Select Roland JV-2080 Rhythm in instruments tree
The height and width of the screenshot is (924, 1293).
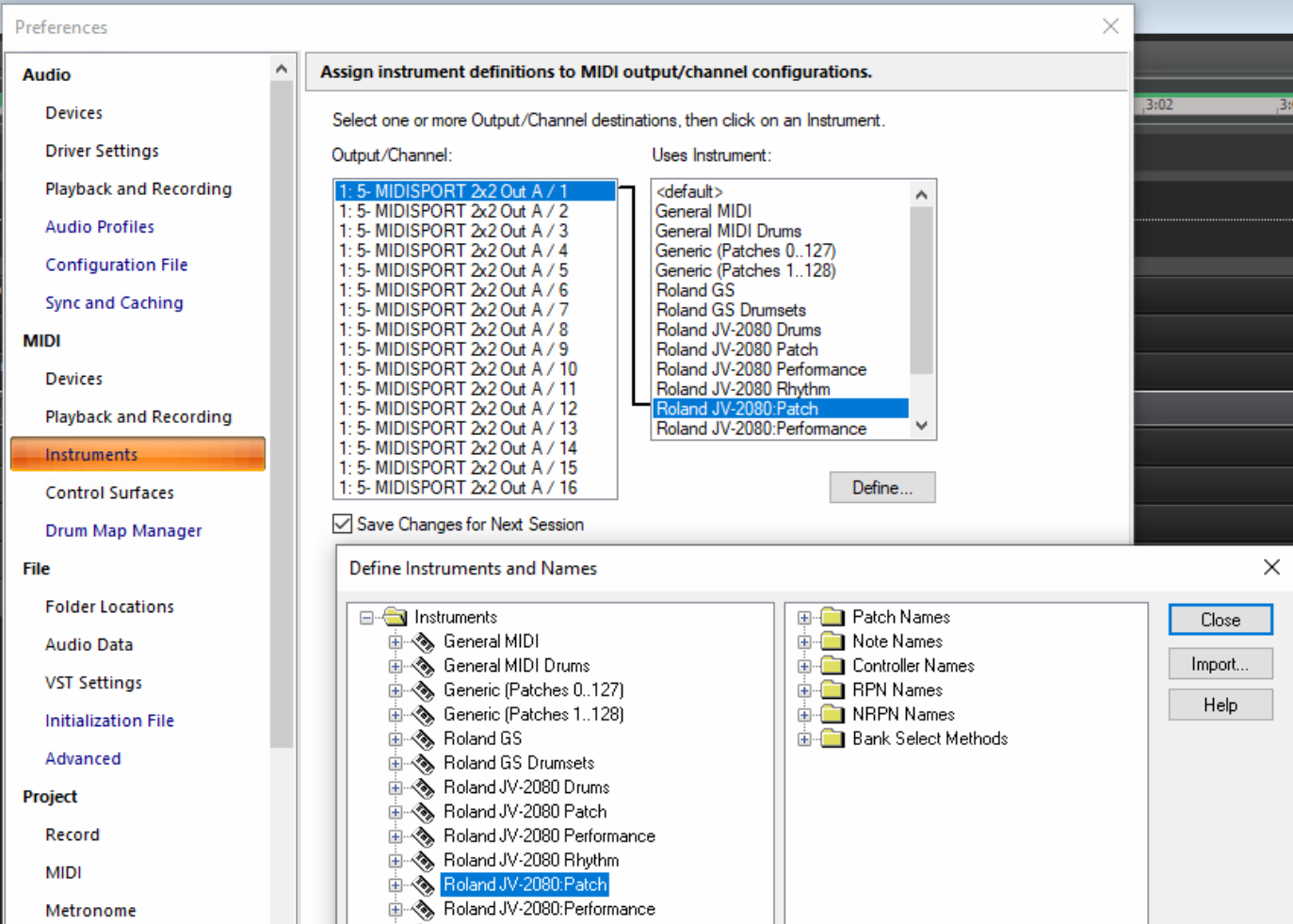[531, 861]
